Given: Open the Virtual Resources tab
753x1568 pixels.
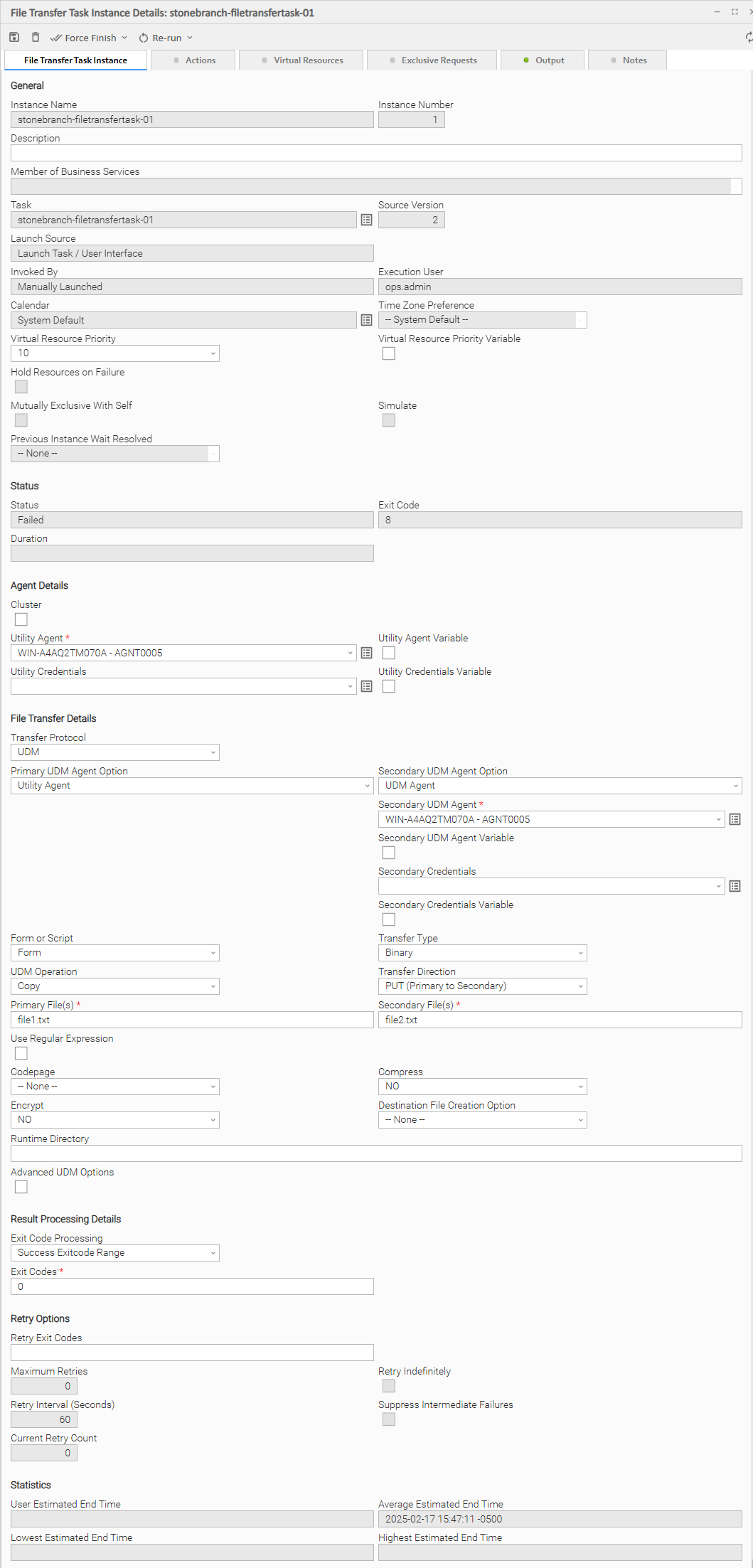Looking at the screenshot, I should pyautogui.click(x=301, y=60).
